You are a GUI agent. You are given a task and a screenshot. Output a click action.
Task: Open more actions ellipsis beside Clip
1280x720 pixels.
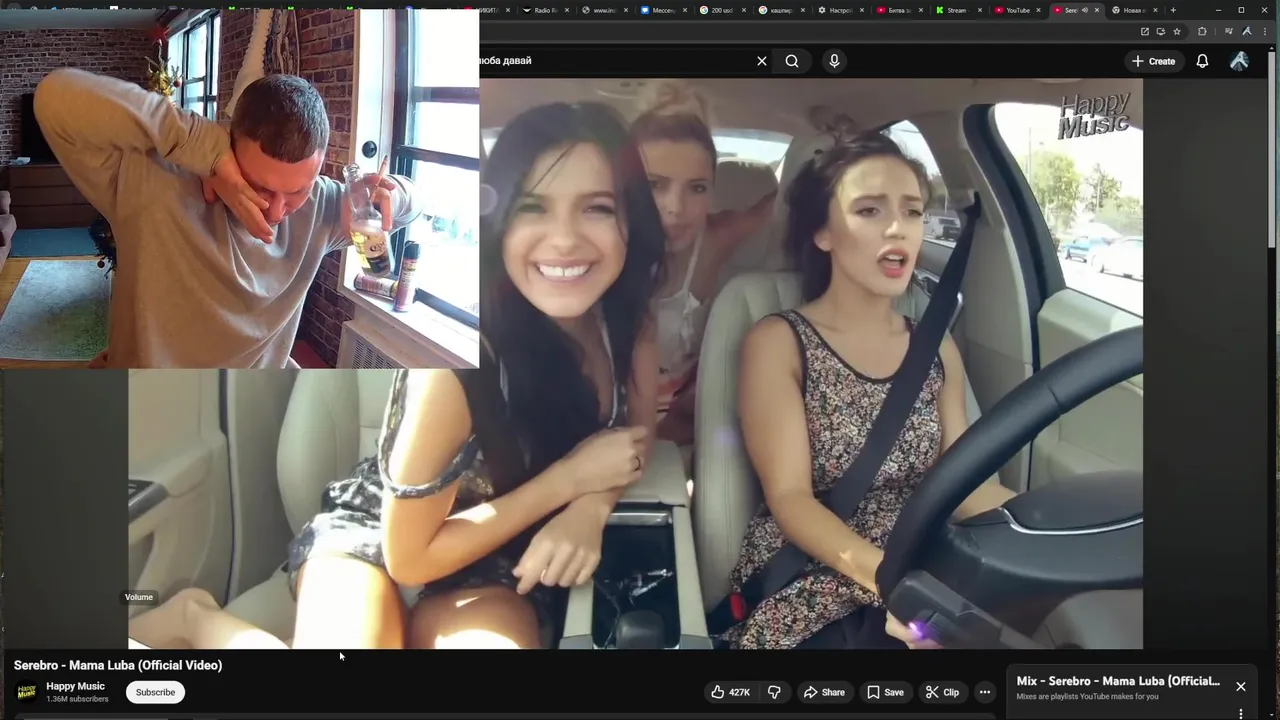pyautogui.click(x=985, y=692)
